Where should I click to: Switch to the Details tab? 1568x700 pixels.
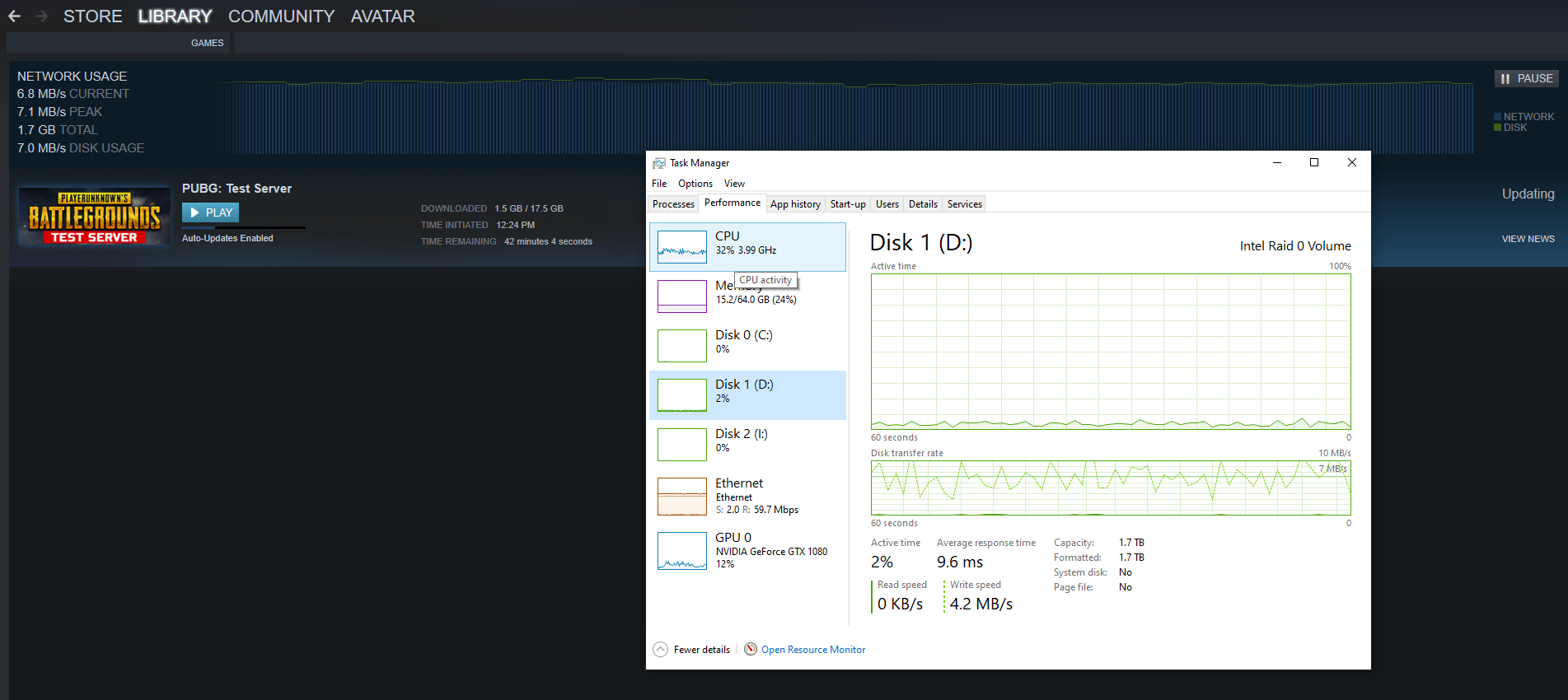coord(923,204)
